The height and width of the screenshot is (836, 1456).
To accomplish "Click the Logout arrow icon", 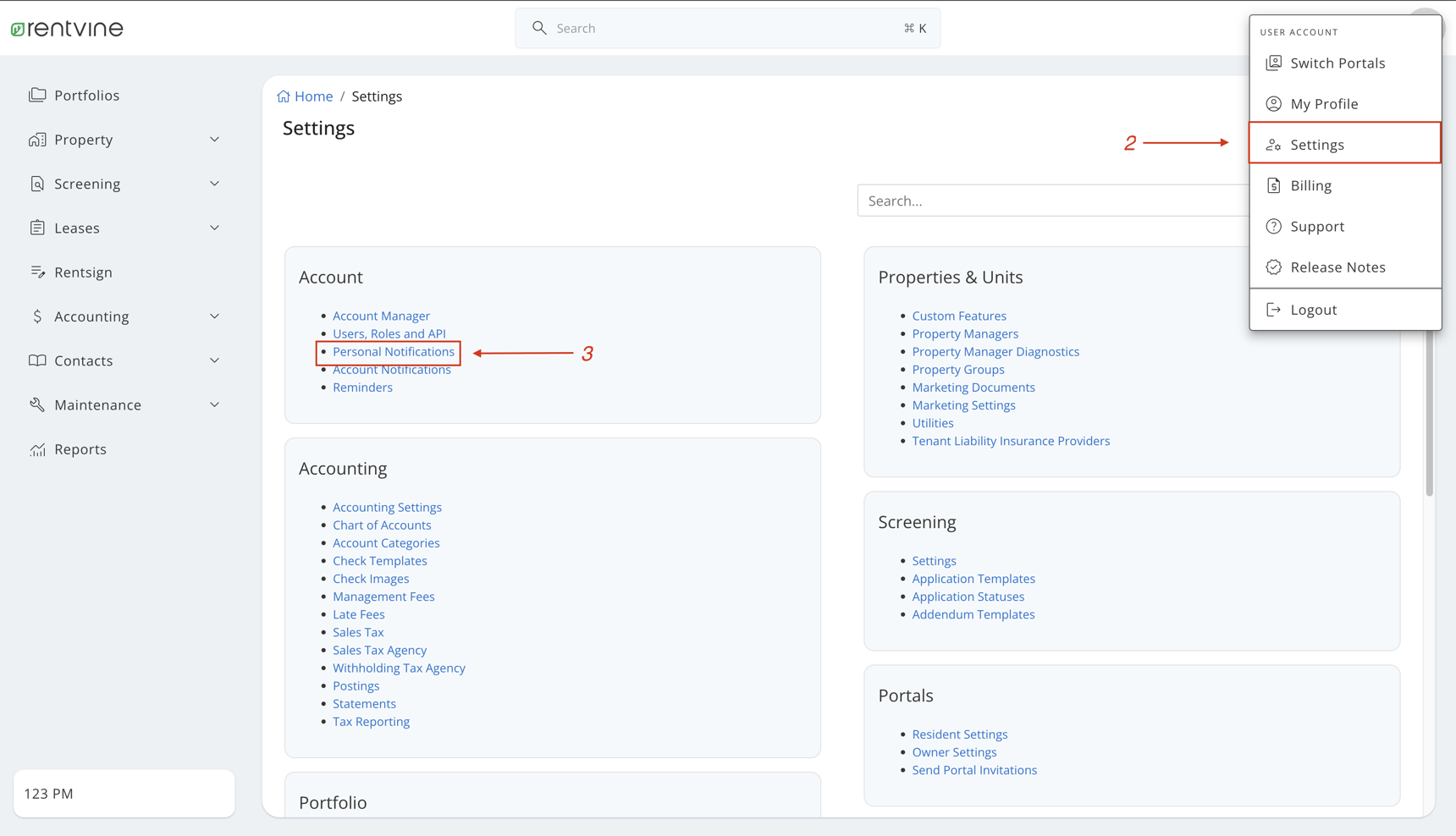I will click(1273, 310).
